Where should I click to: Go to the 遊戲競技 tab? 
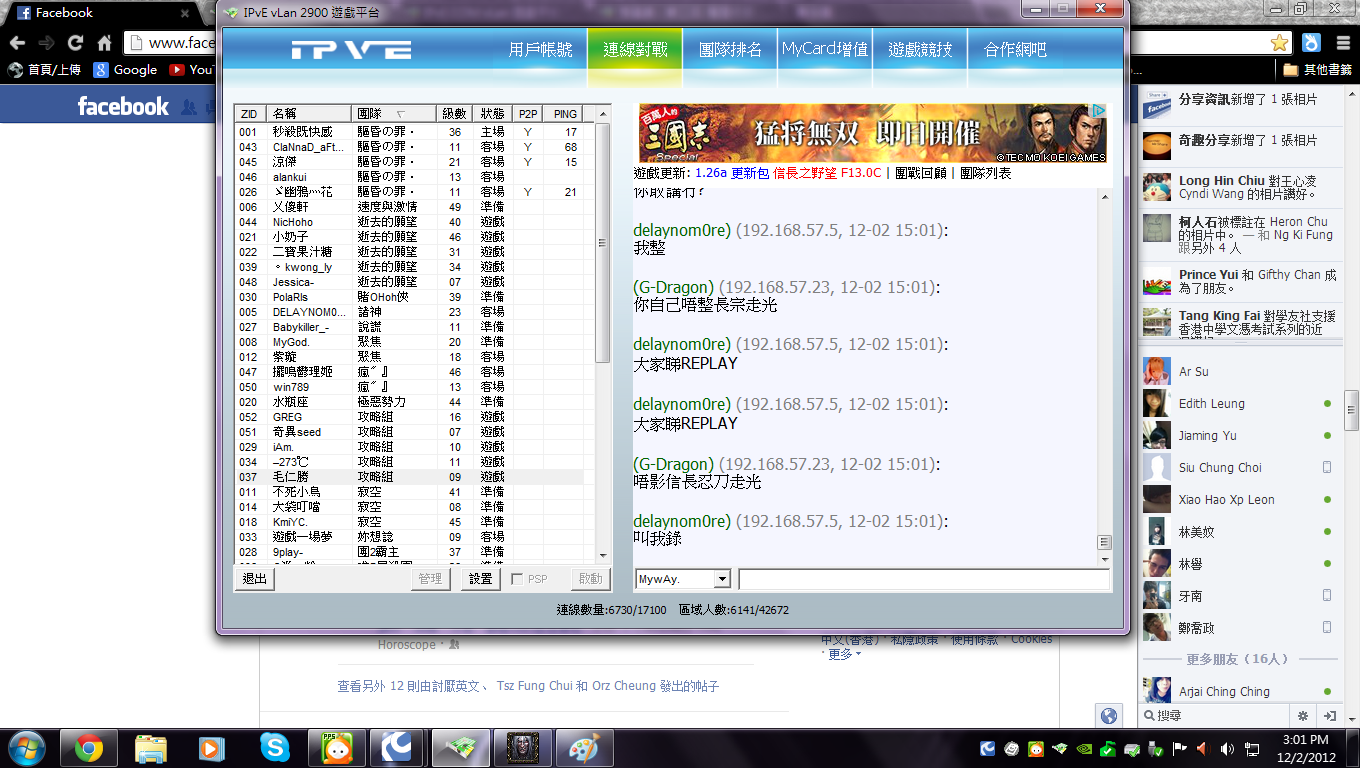920,50
